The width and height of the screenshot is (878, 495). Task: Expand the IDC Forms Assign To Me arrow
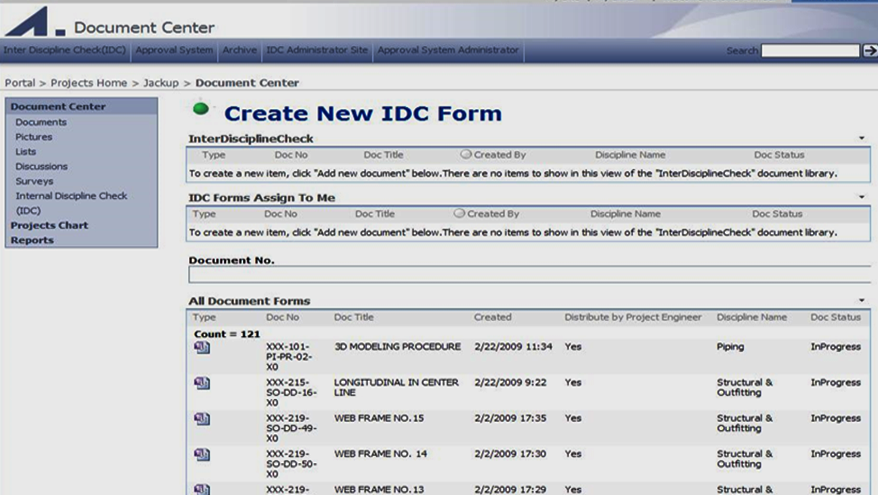[x=862, y=197]
